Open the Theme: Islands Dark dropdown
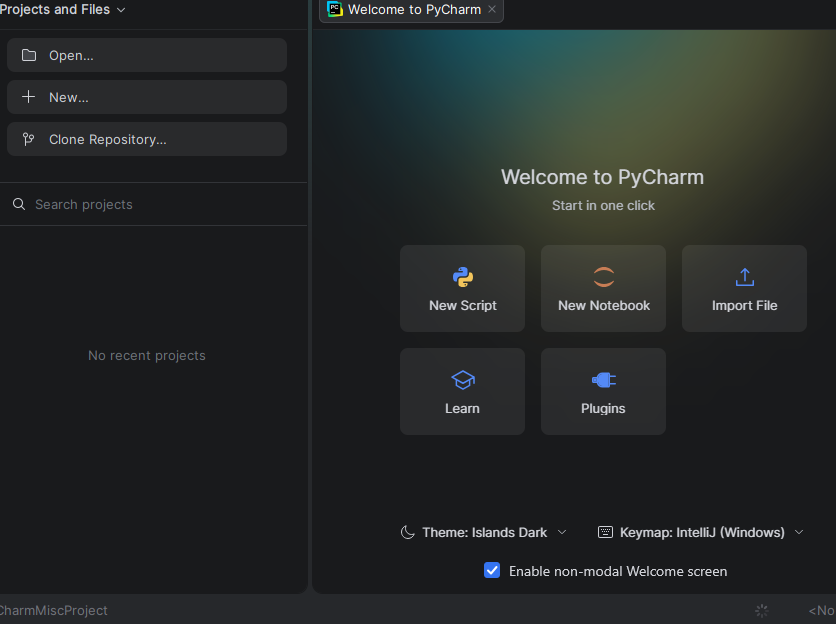836x624 pixels. pos(484,532)
